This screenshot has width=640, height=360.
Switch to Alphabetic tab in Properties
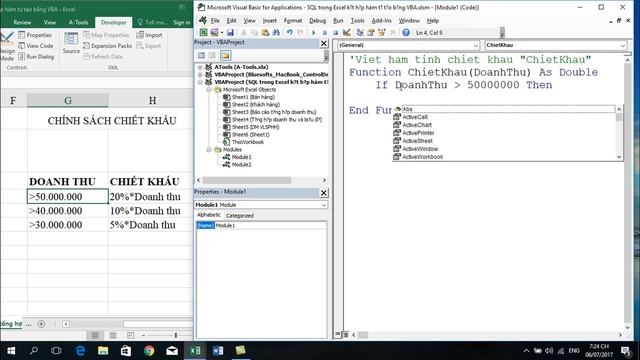pos(209,215)
